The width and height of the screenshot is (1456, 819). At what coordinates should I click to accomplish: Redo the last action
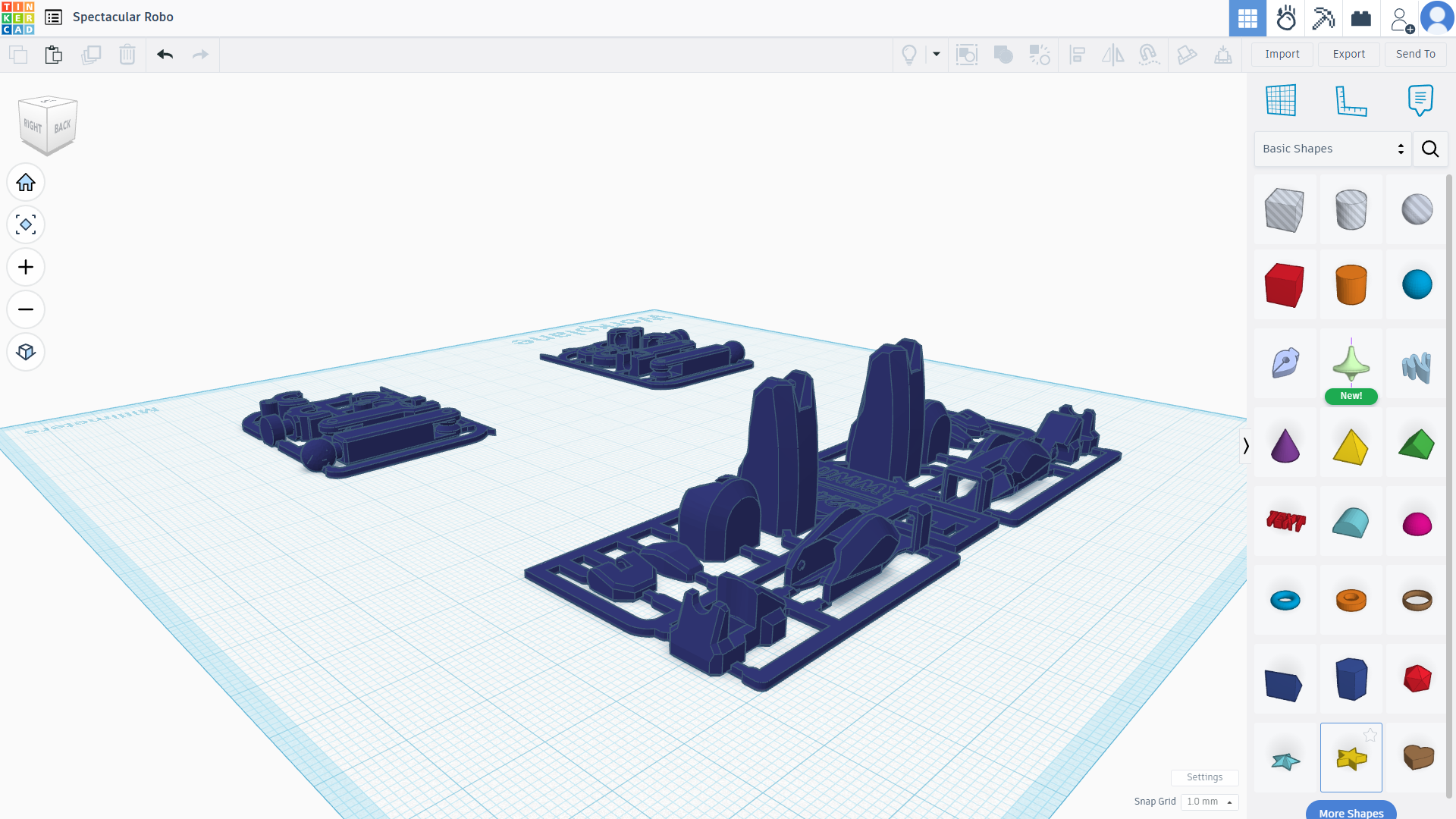[200, 55]
